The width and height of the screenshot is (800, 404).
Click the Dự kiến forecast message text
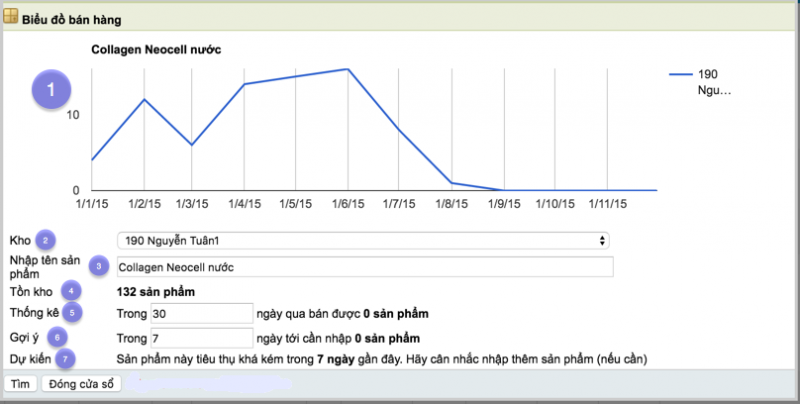(382, 359)
